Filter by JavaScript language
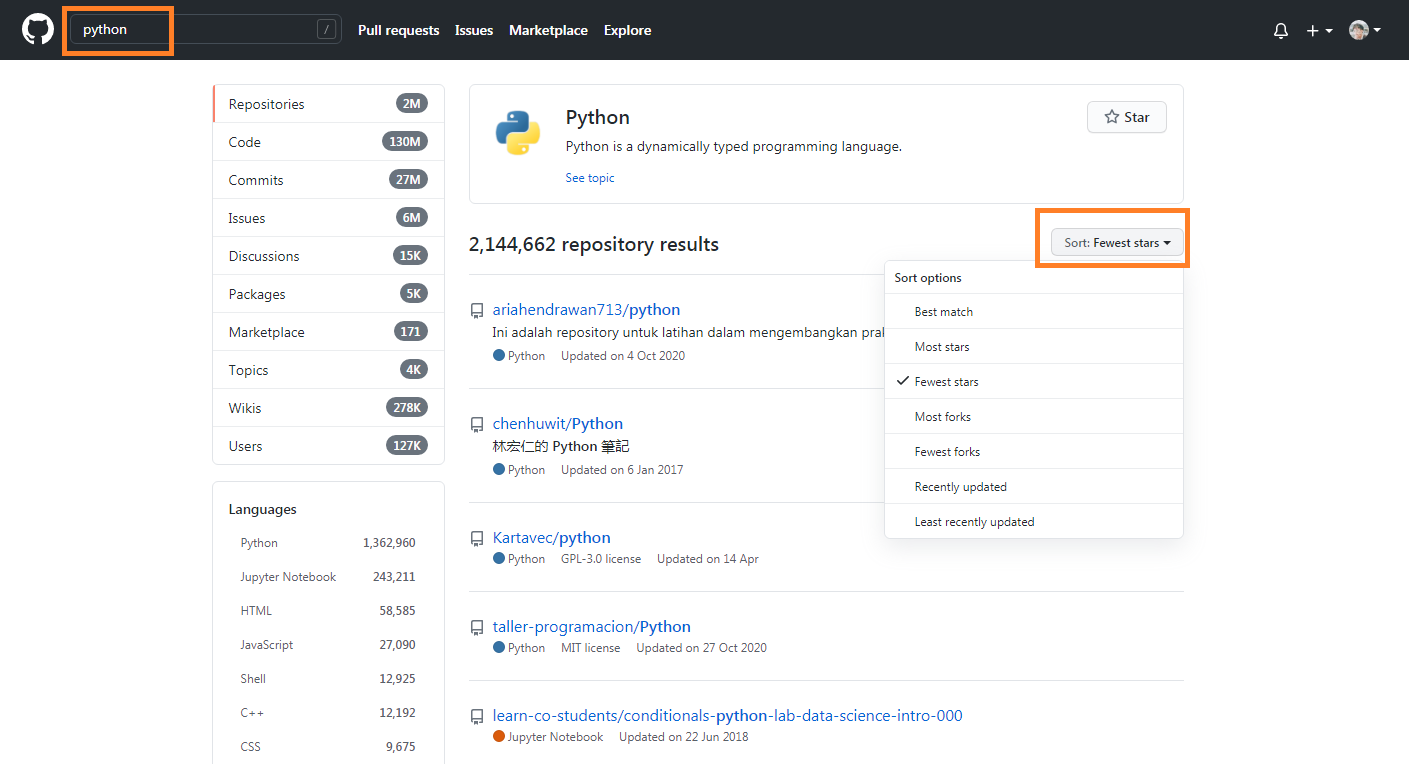This screenshot has width=1409, height=764. [x=328, y=645]
